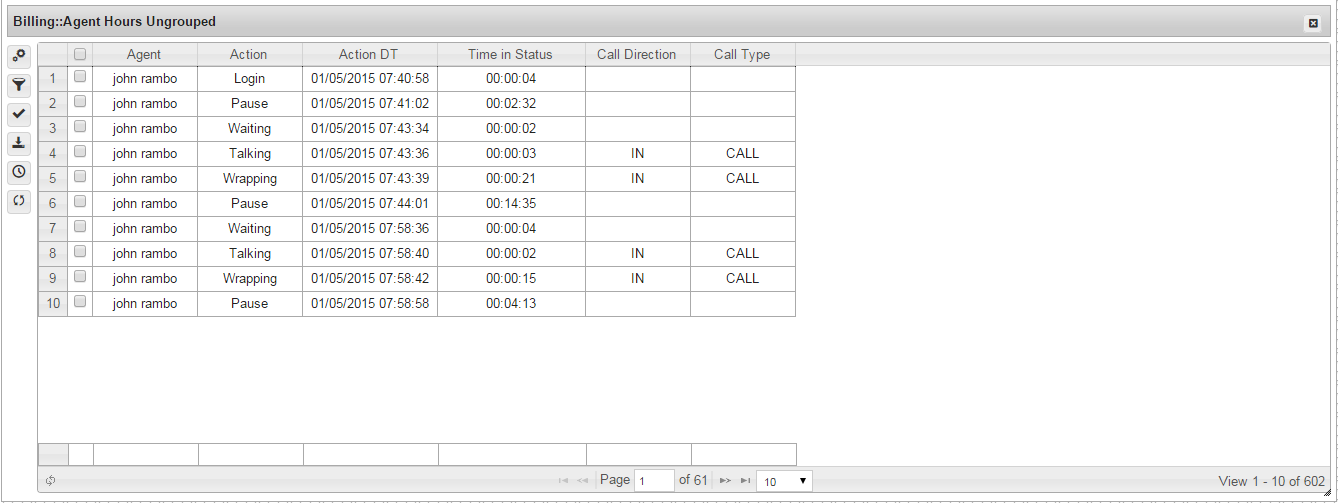This screenshot has height=503, width=1338.
Task: Click the download/export icon
Action: (x=19, y=143)
